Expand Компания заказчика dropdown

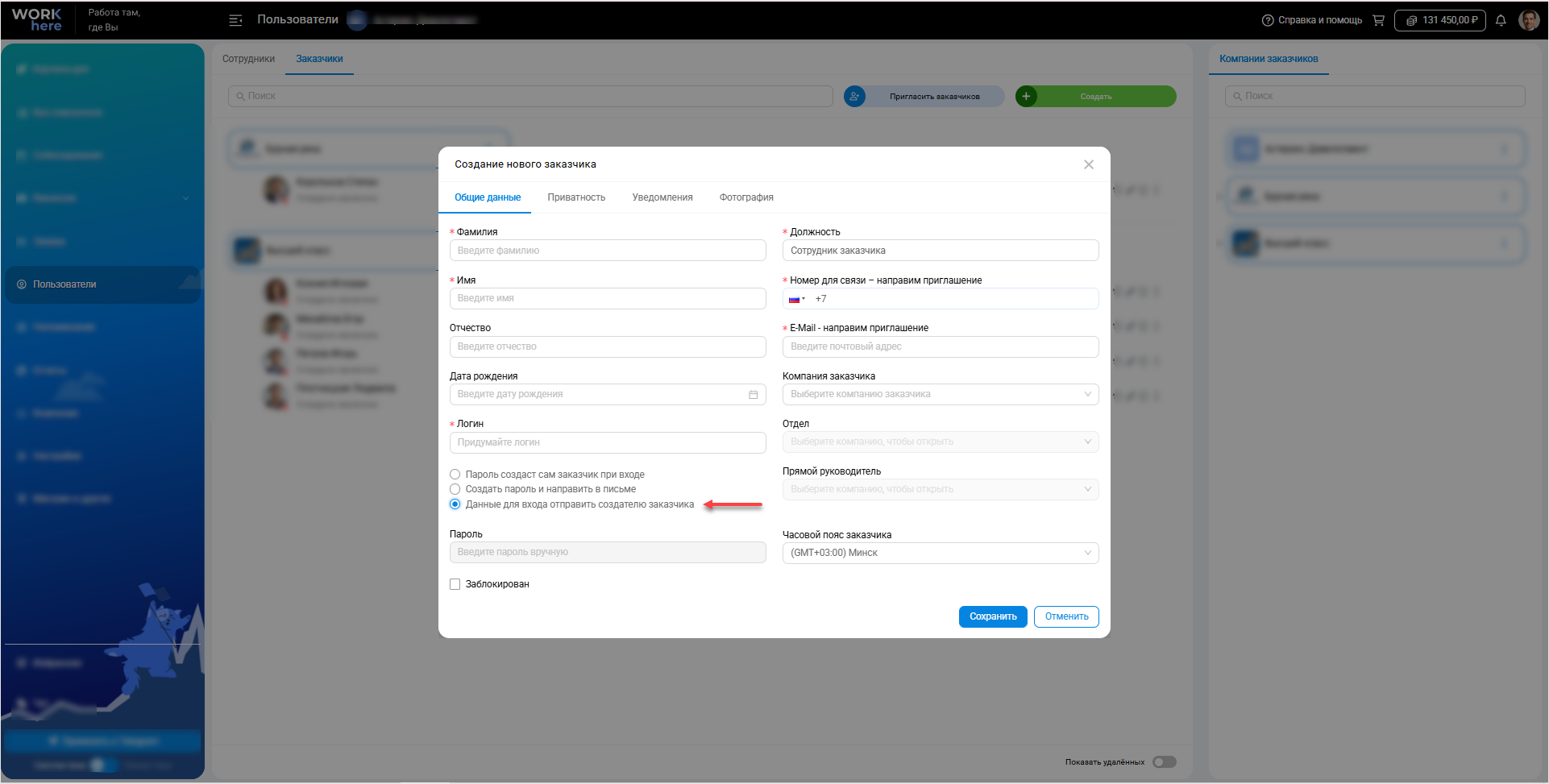click(941, 394)
